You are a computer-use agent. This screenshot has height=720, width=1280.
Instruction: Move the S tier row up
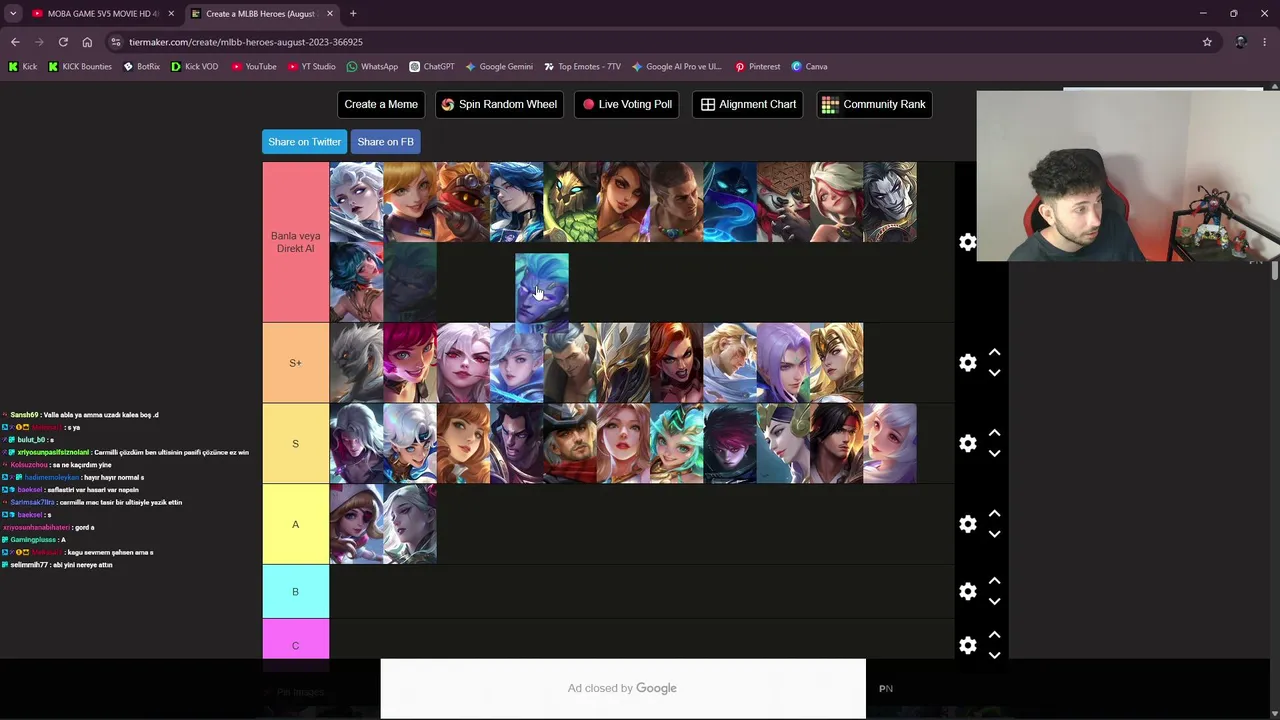point(994,433)
